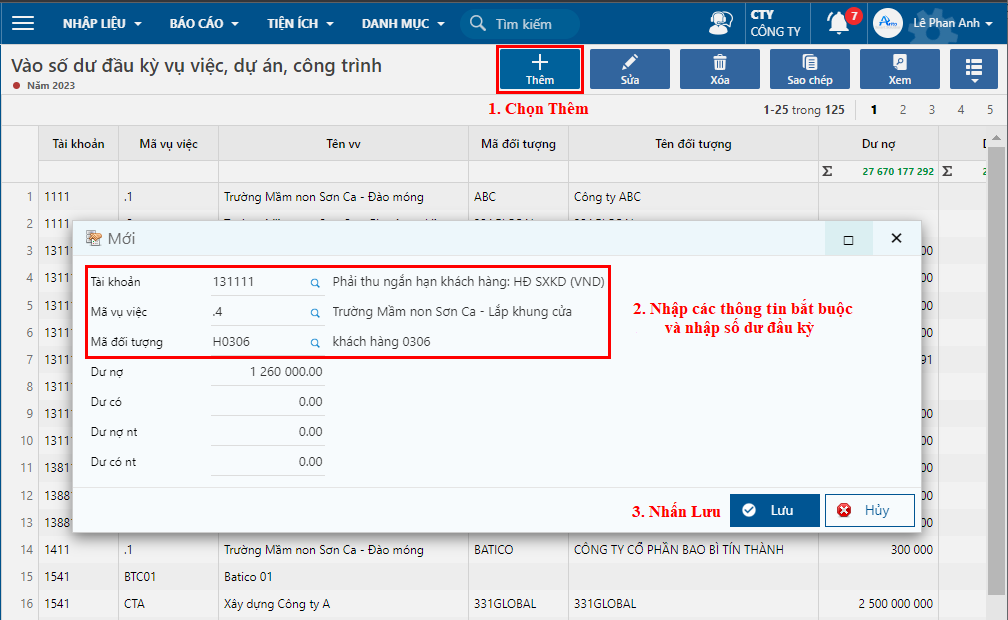1008x620 pixels.
Task: Click the Xem (view) button
Action: tap(900, 69)
